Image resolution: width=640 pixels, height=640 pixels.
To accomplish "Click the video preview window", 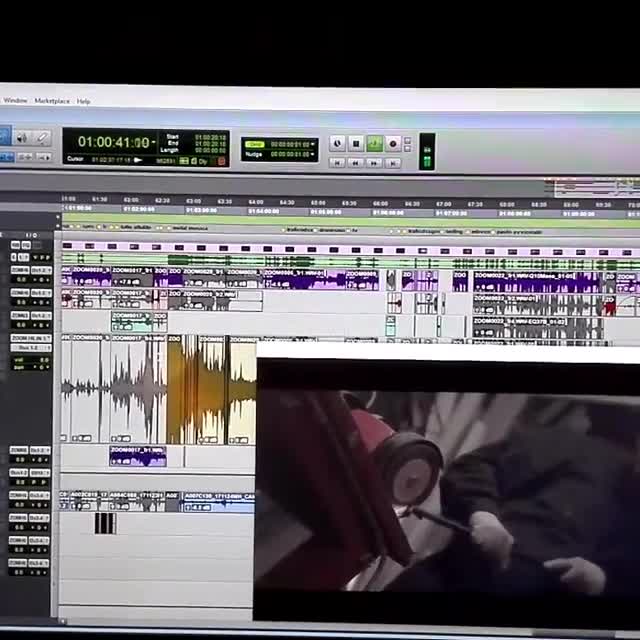I will coord(447,490).
